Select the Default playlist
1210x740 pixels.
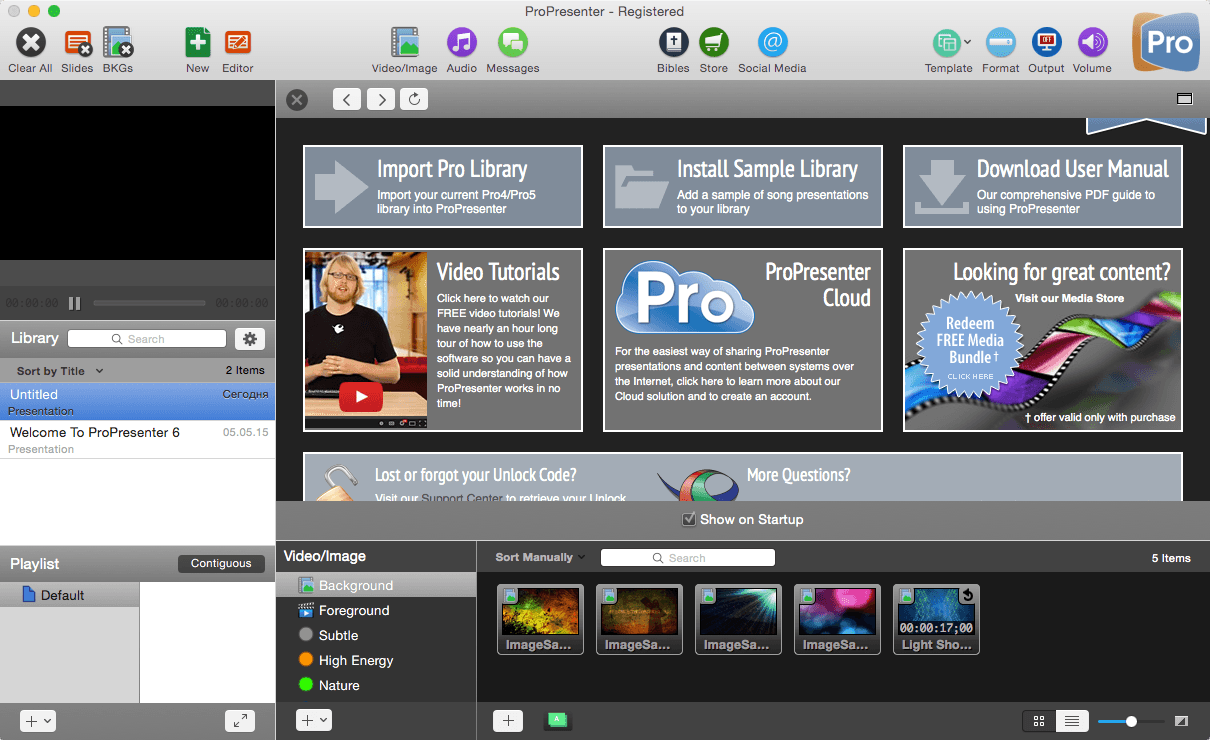(70, 595)
